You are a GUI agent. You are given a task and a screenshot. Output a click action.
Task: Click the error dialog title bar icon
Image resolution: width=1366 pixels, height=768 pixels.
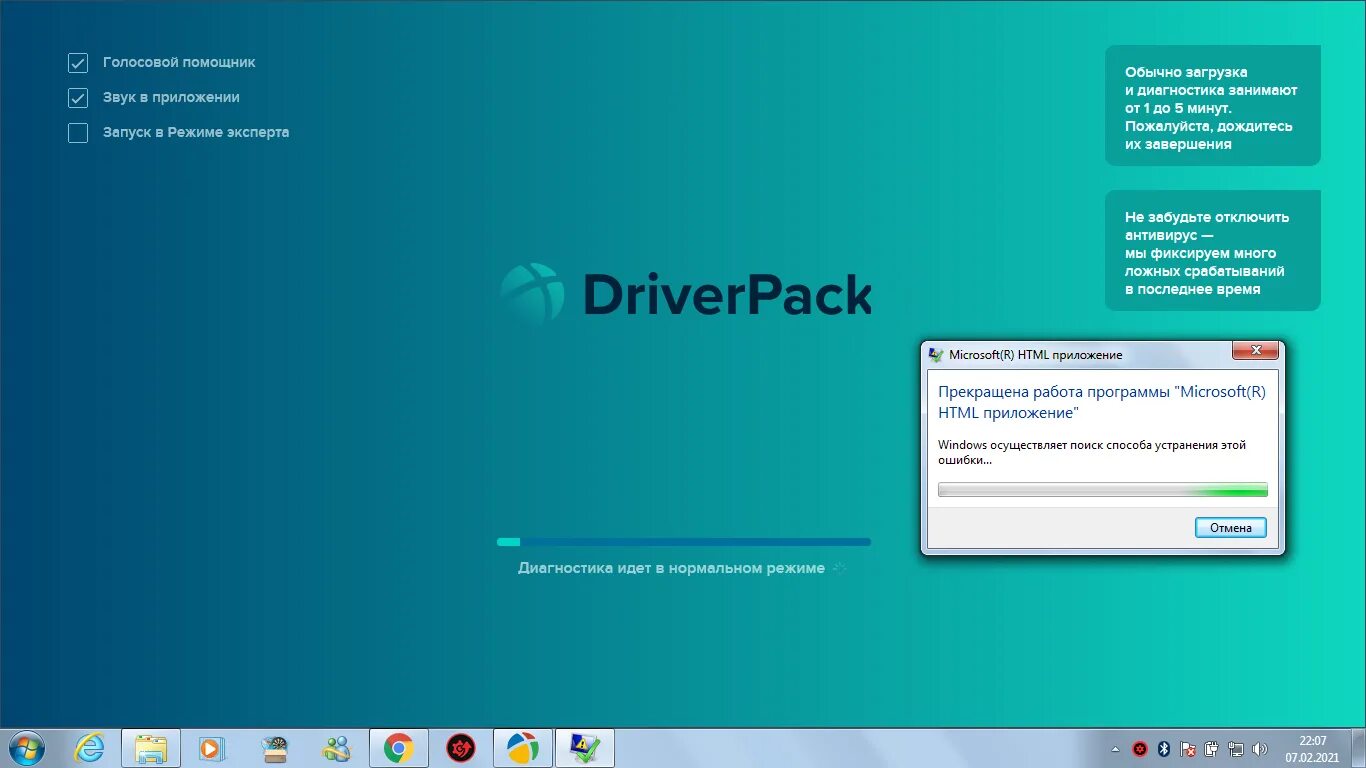tap(936, 354)
